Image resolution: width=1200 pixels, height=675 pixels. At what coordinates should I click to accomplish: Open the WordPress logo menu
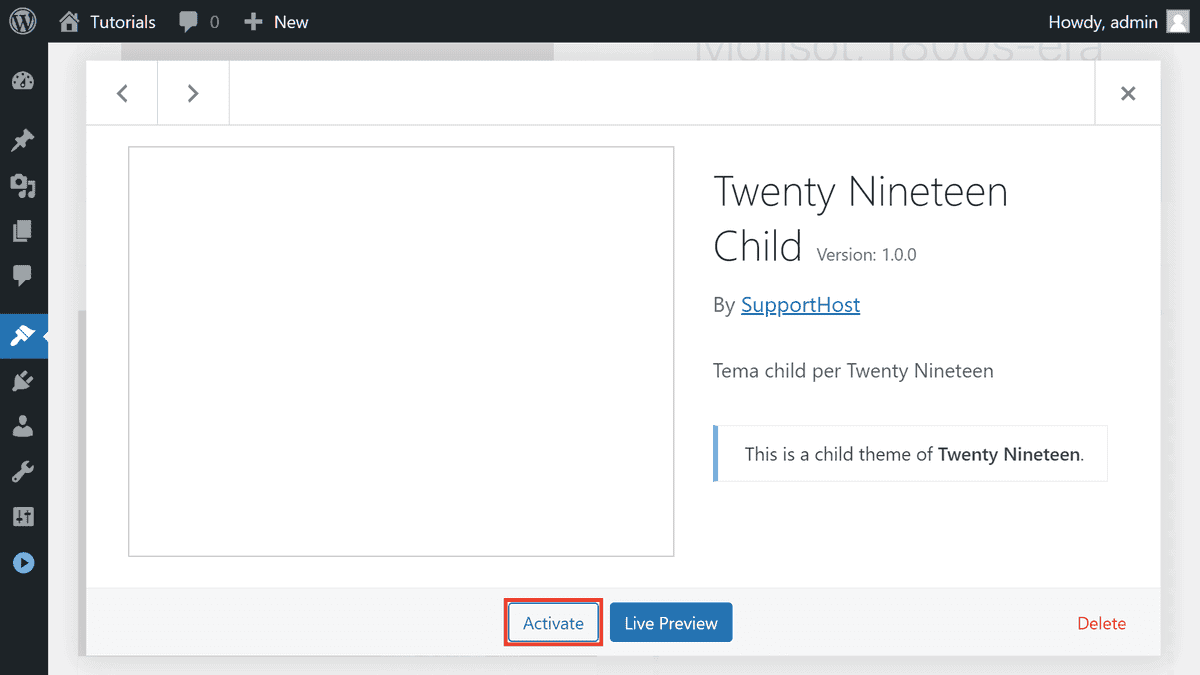23,21
